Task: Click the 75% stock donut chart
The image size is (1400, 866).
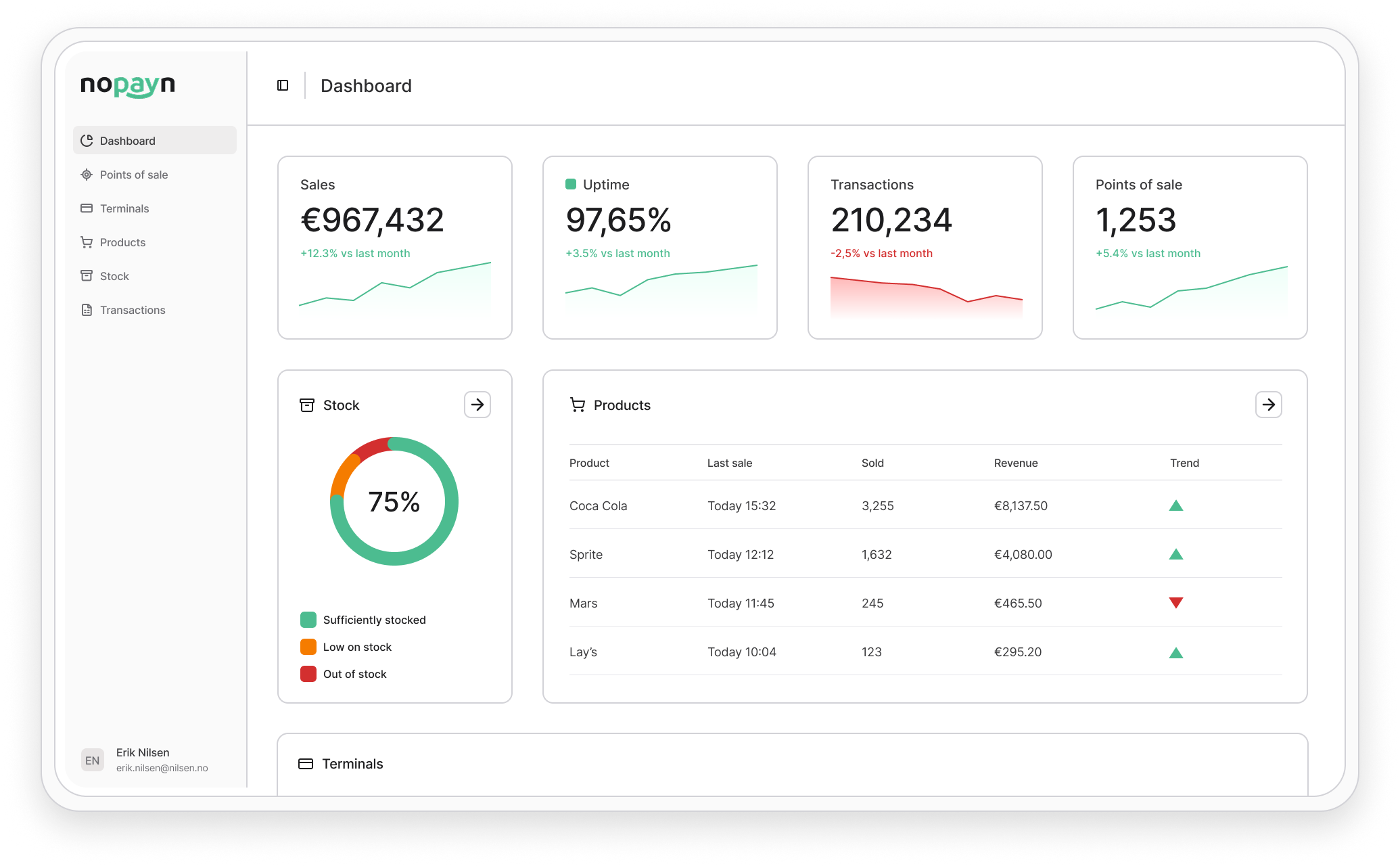Action: pyautogui.click(x=394, y=501)
